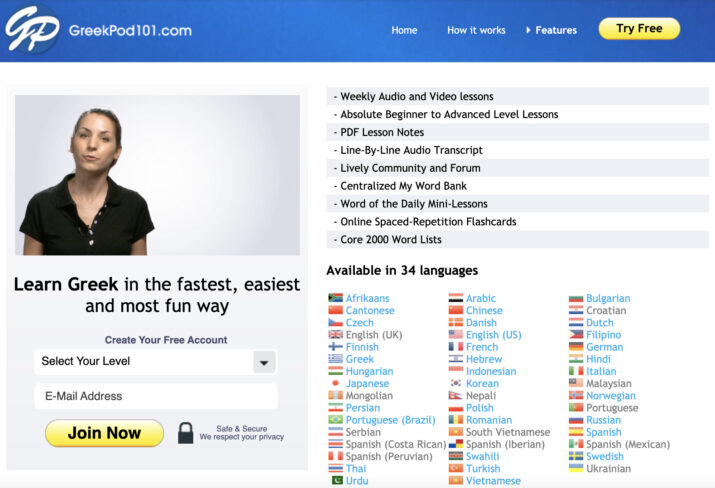Click the Italian flag icon
This screenshot has height=488, width=715.
pos(576,371)
